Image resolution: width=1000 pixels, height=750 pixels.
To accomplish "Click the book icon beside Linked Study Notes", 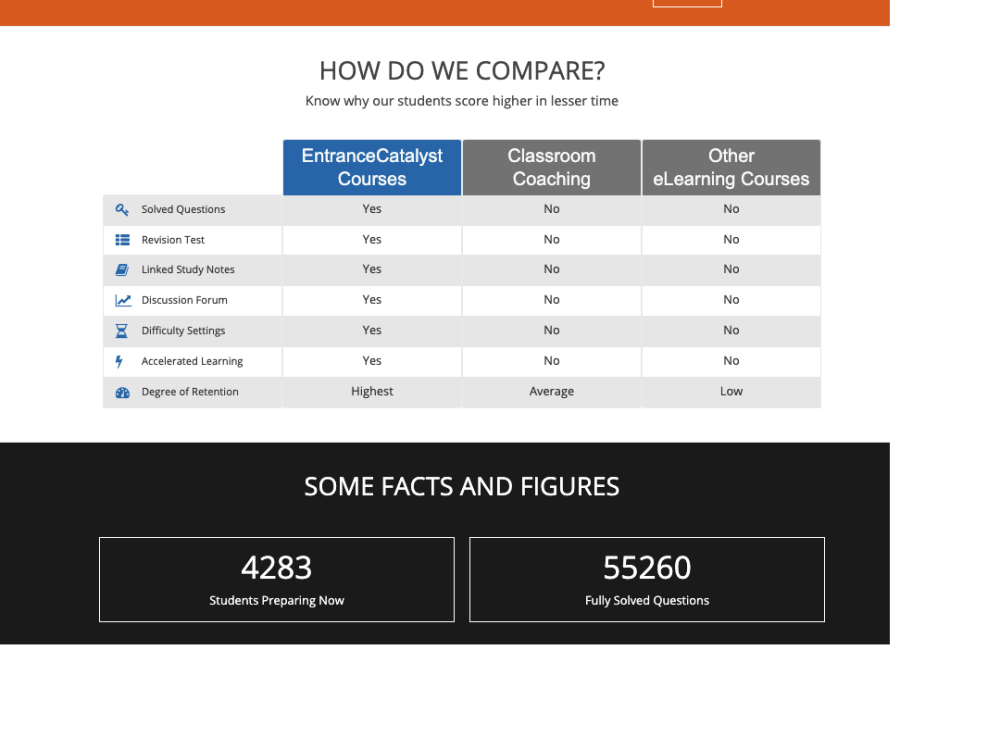I will pyautogui.click(x=122, y=270).
